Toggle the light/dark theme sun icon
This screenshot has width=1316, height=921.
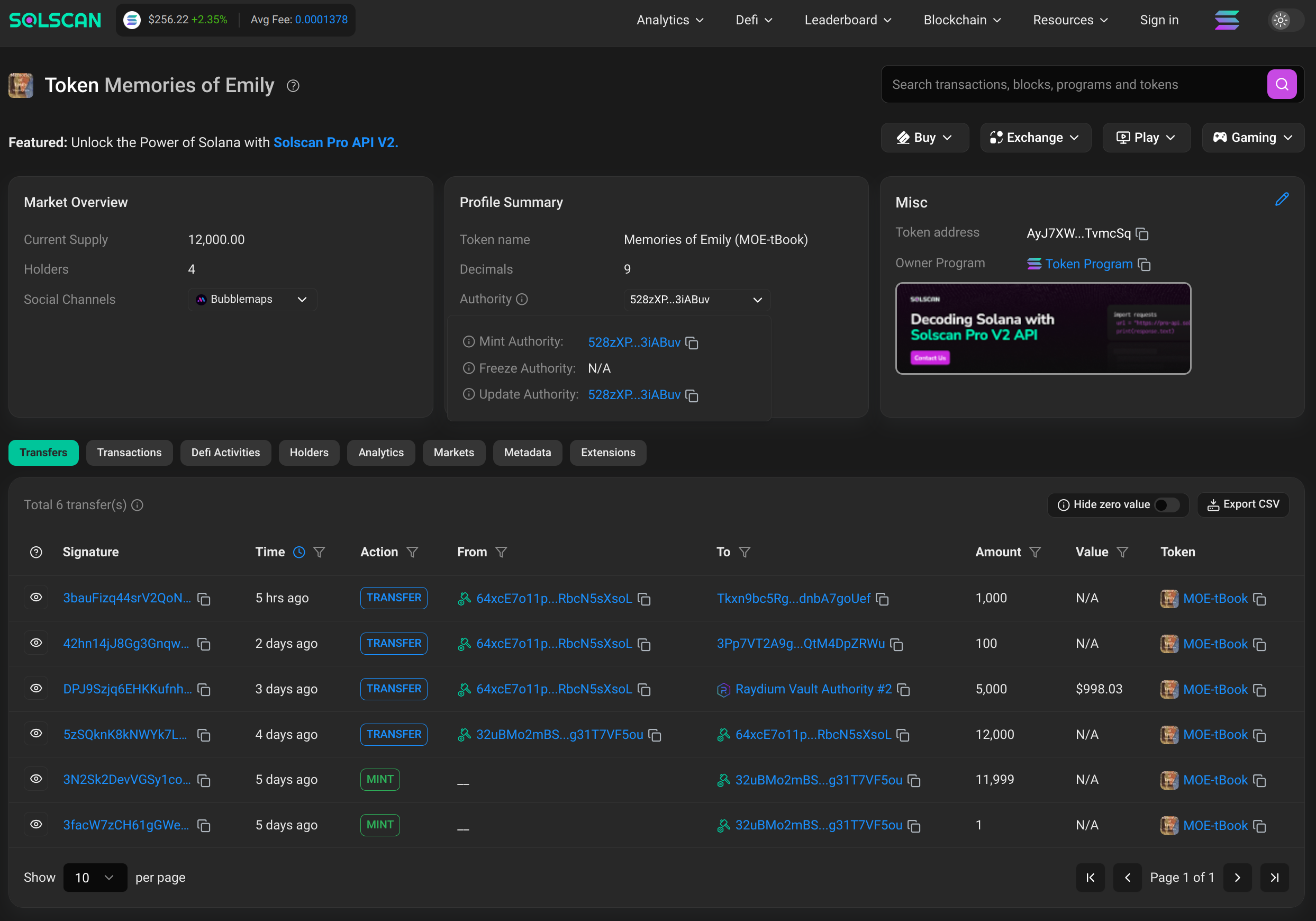(x=1281, y=20)
